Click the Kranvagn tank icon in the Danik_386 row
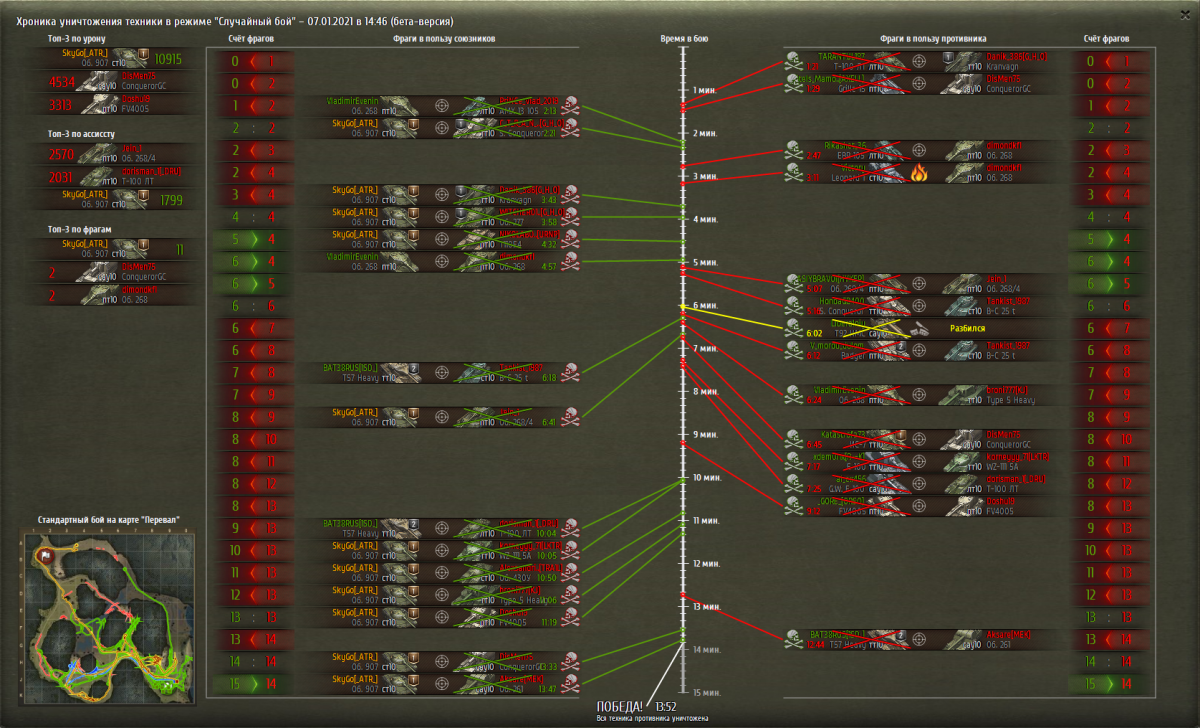Image resolution: width=1200 pixels, height=728 pixels. point(965,62)
